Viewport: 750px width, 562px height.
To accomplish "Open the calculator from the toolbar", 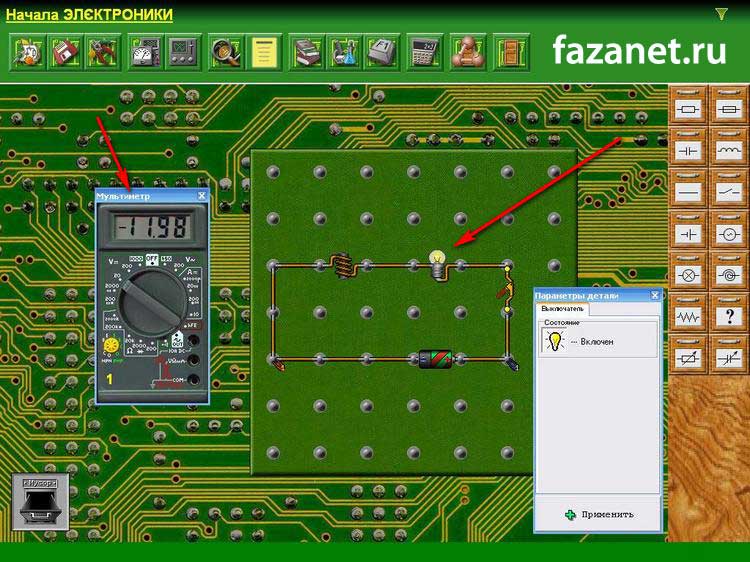I will pyautogui.click(x=424, y=51).
